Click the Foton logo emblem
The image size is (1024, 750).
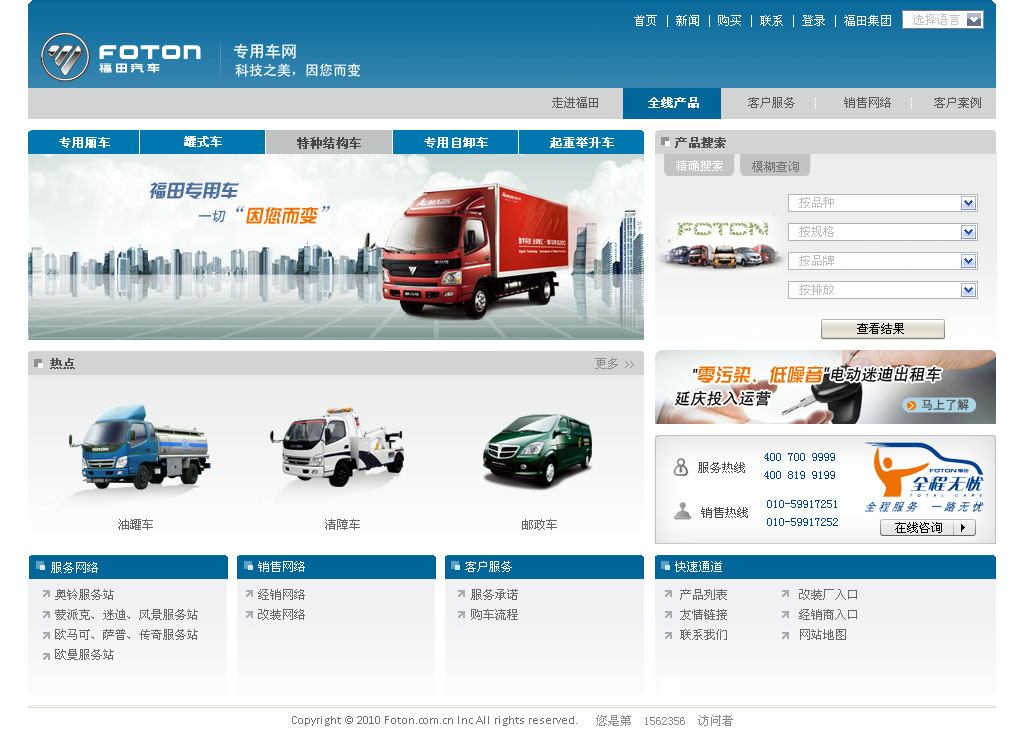[x=65, y=57]
